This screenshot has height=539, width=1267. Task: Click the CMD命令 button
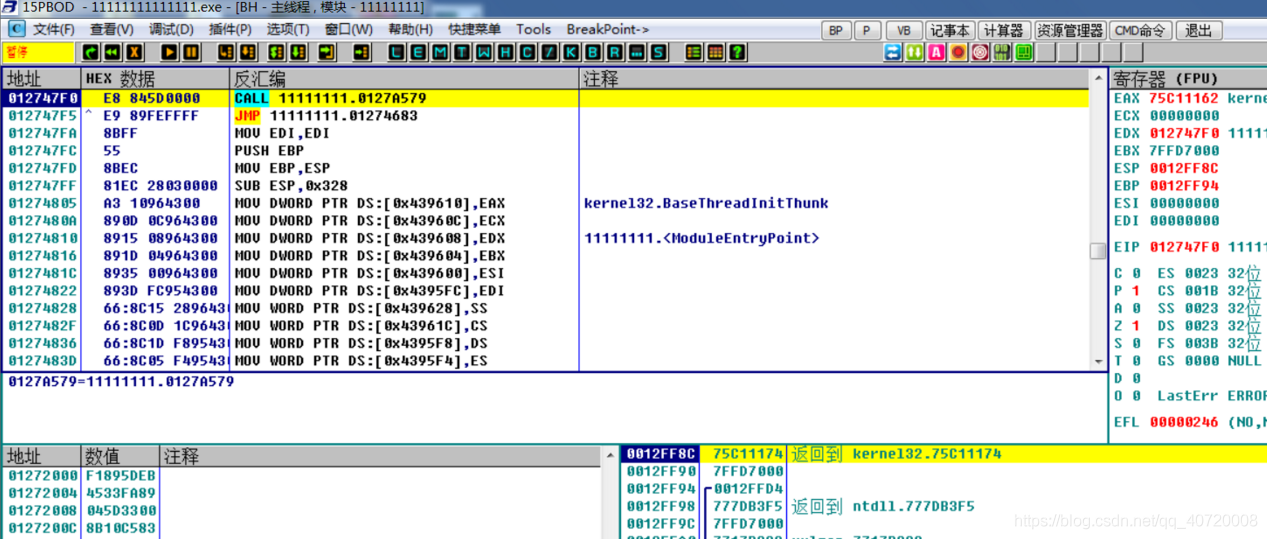coord(1140,31)
